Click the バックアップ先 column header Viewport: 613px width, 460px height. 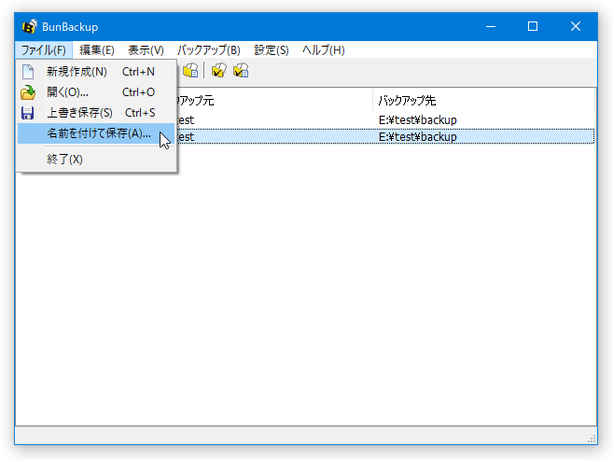click(484, 101)
